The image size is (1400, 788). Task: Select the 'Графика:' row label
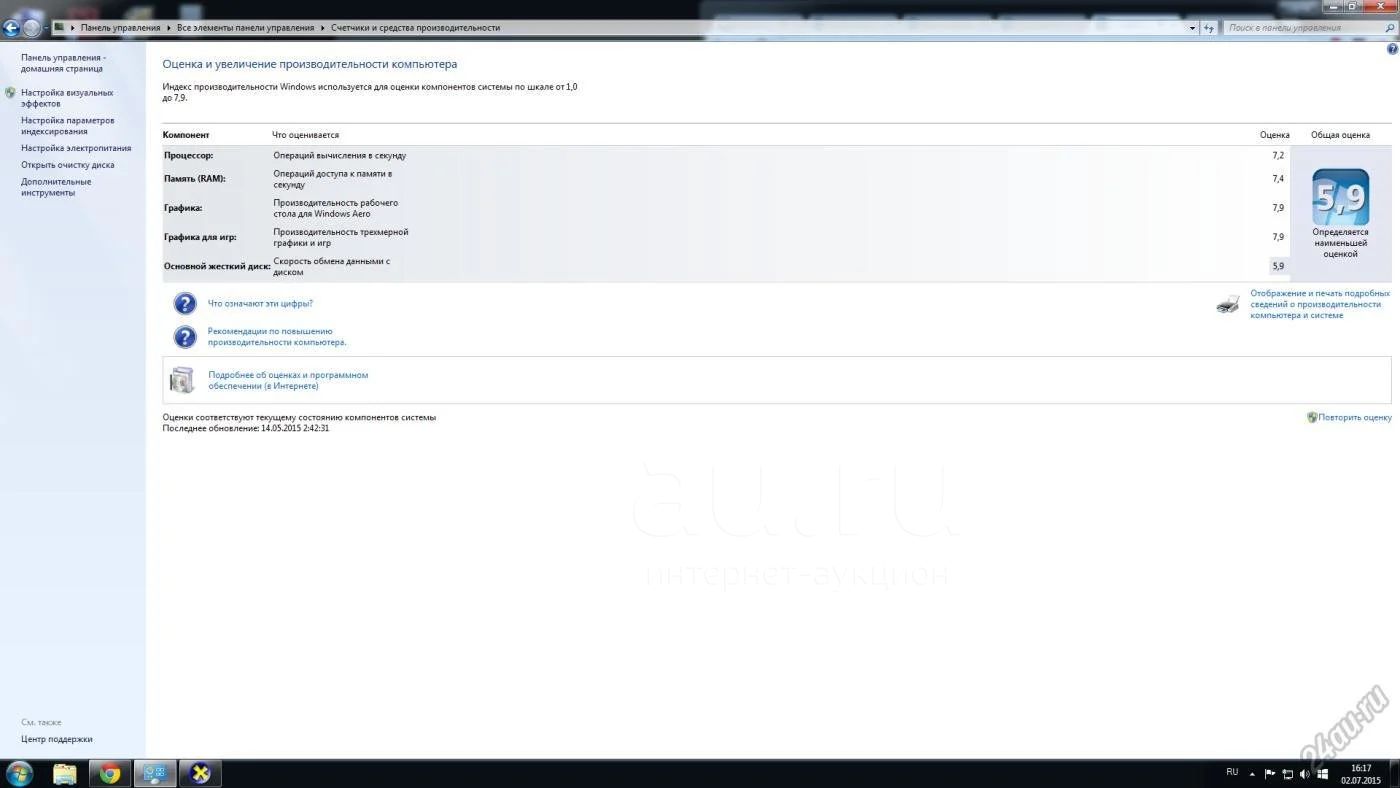[183, 208]
